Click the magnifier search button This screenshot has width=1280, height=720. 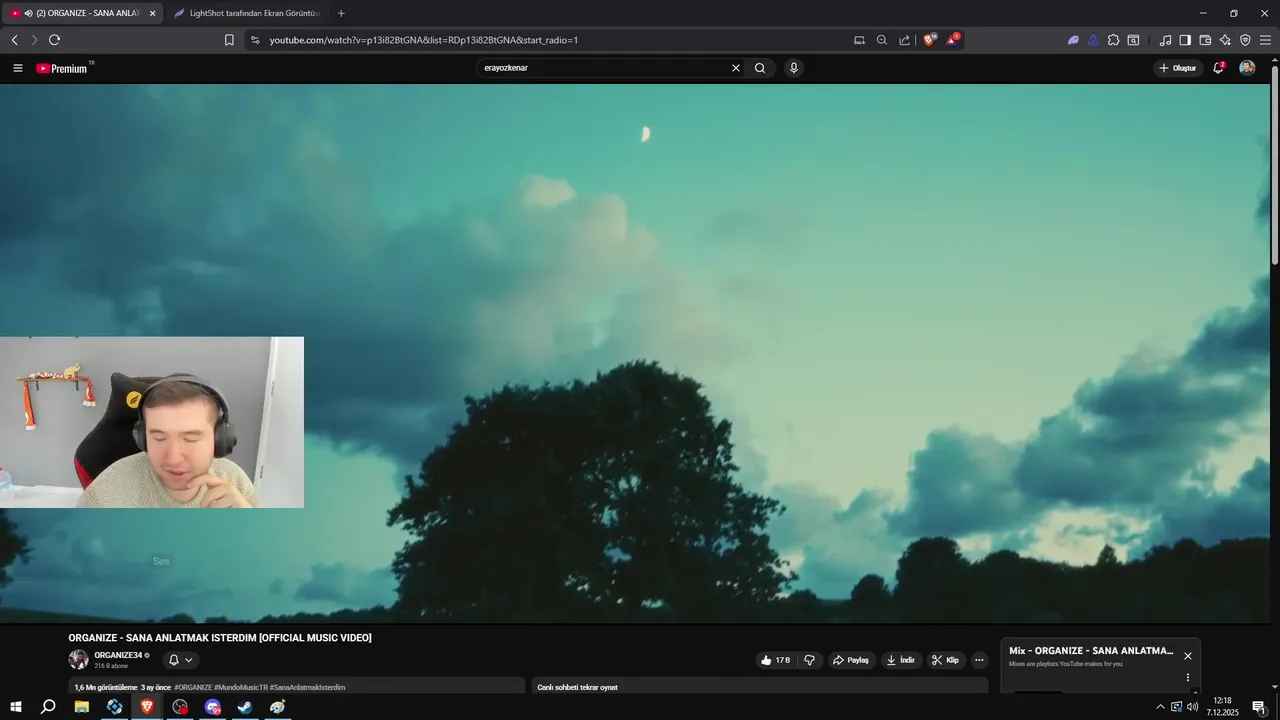760,68
